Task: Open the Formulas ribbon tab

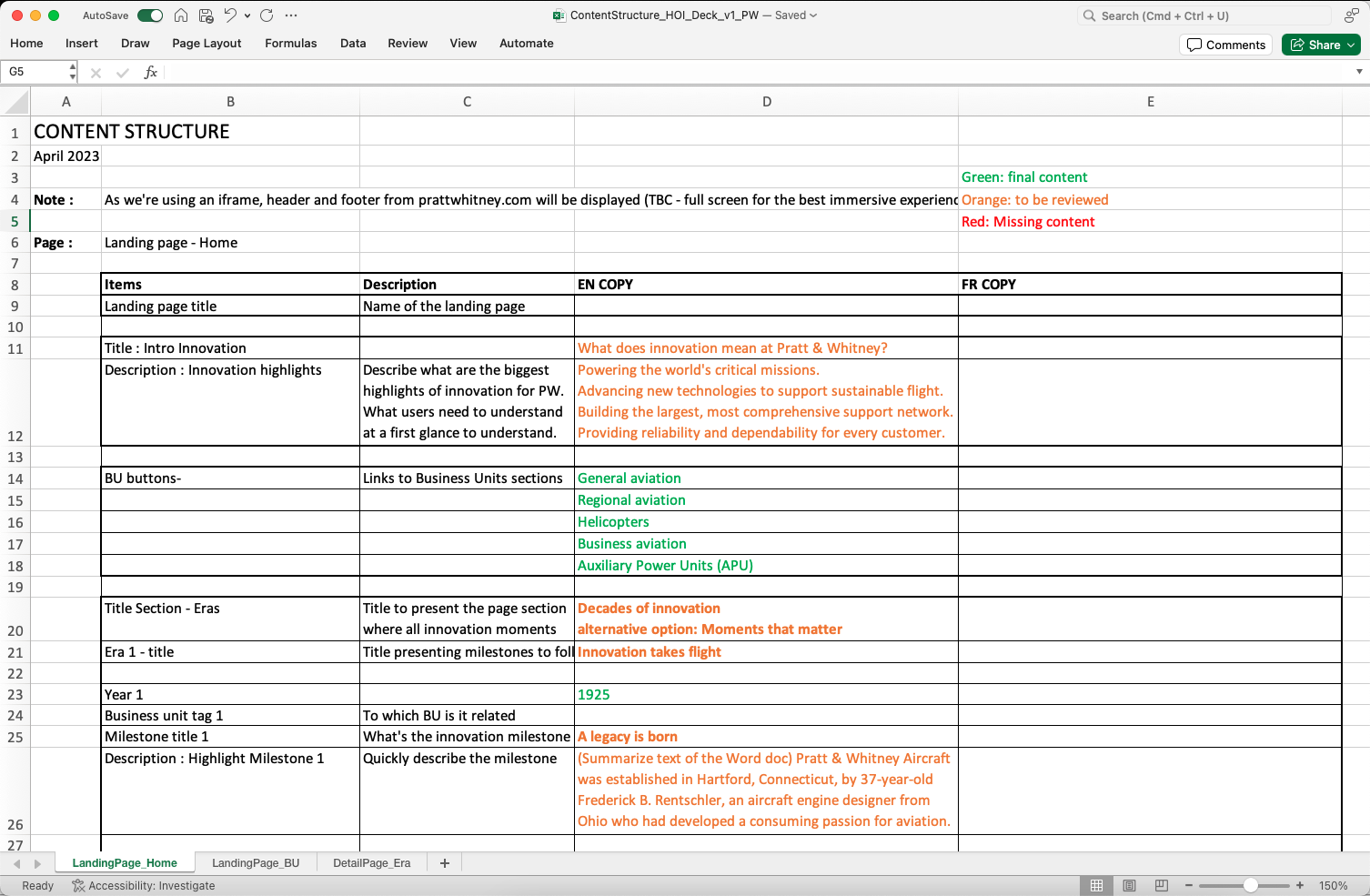Action: [x=290, y=43]
